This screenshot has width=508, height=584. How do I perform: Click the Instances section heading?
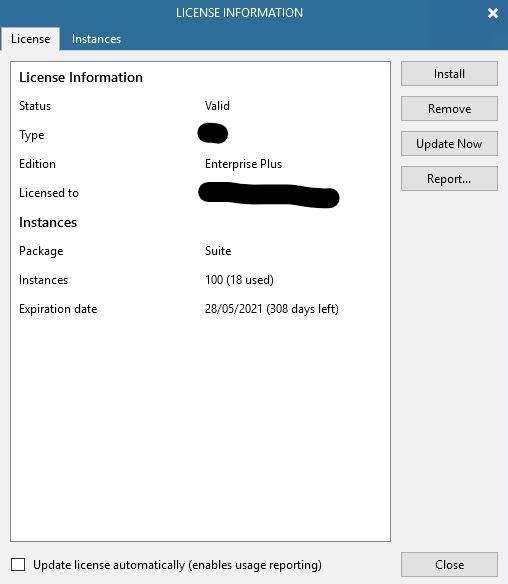tap(48, 222)
